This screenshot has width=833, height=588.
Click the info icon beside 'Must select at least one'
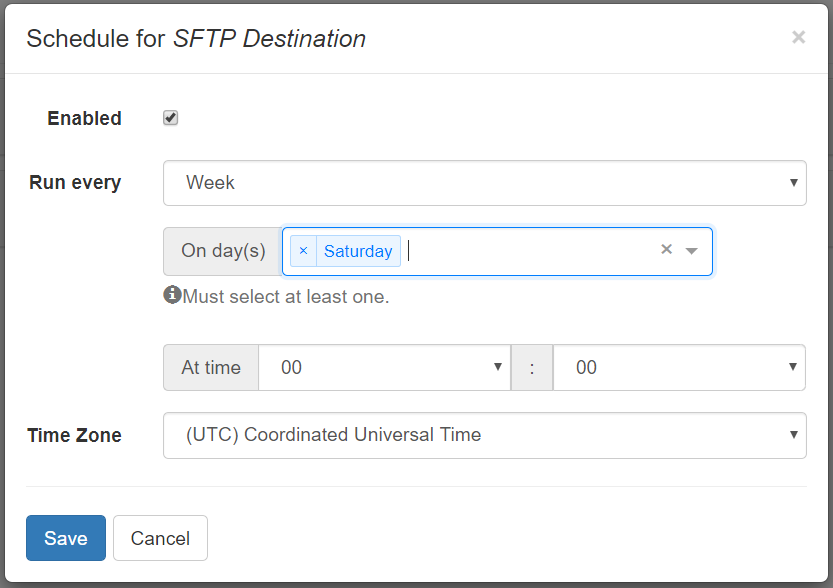pyautogui.click(x=172, y=295)
